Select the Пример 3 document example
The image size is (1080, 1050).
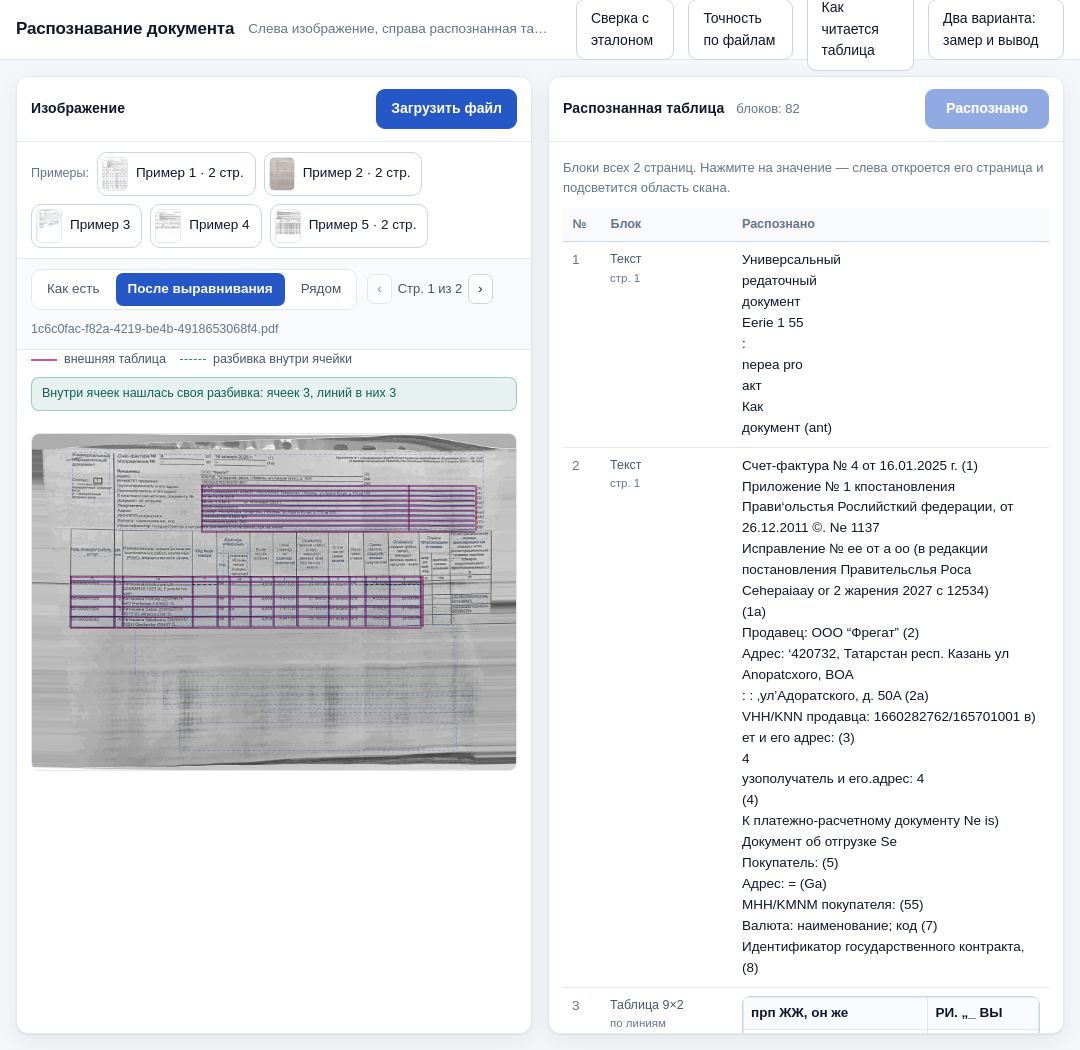coord(87,226)
